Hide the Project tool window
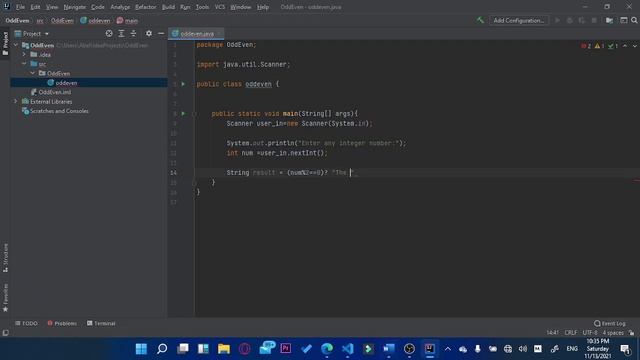This screenshot has height=360, width=640. pos(161,33)
